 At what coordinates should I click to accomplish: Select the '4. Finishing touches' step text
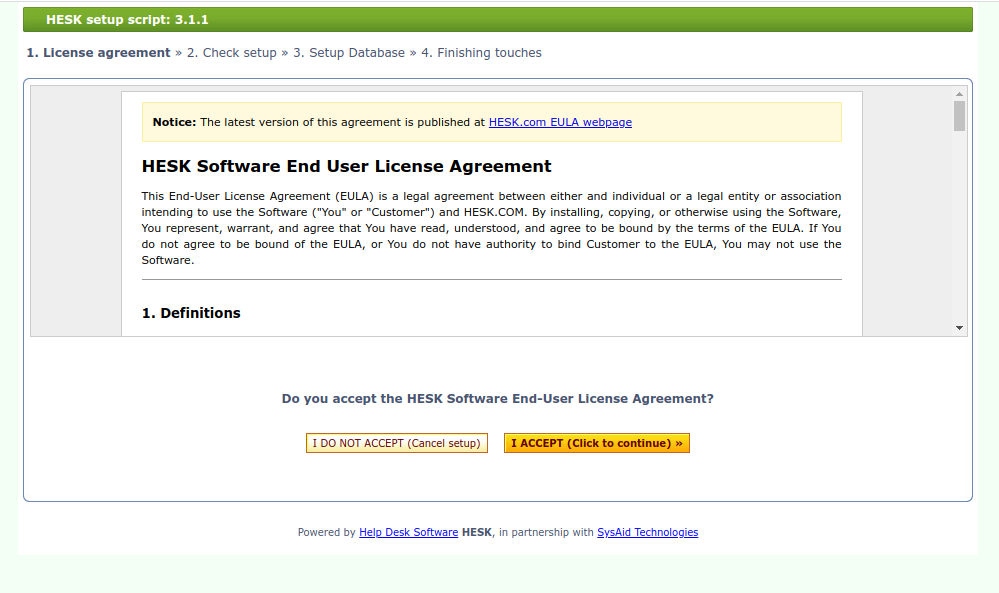(x=481, y=53)
